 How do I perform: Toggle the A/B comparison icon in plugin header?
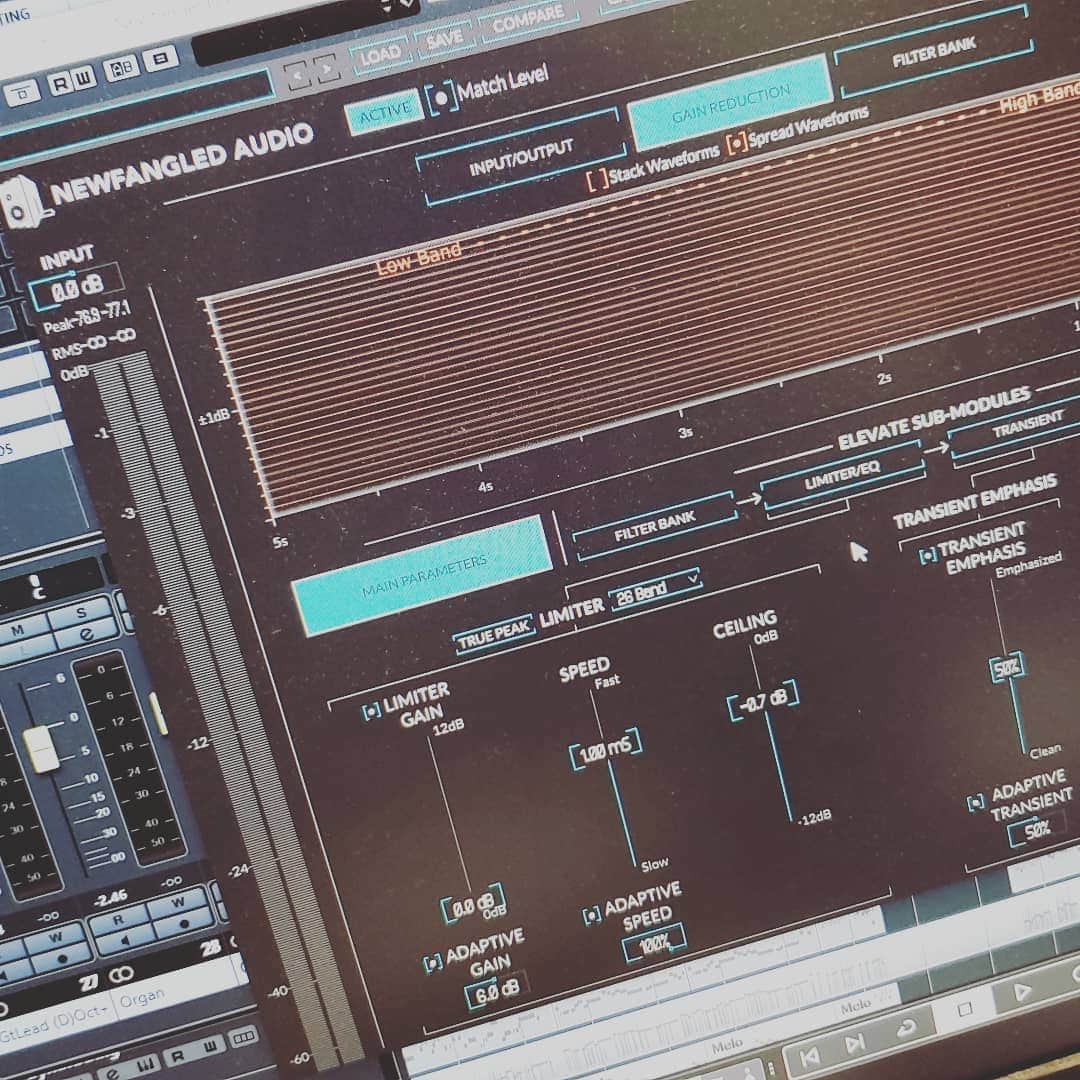click(121, 68)
